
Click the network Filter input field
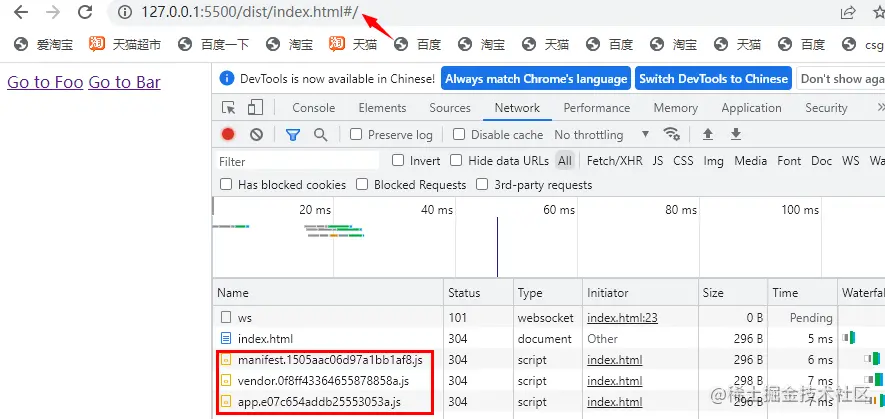point(297,162)
